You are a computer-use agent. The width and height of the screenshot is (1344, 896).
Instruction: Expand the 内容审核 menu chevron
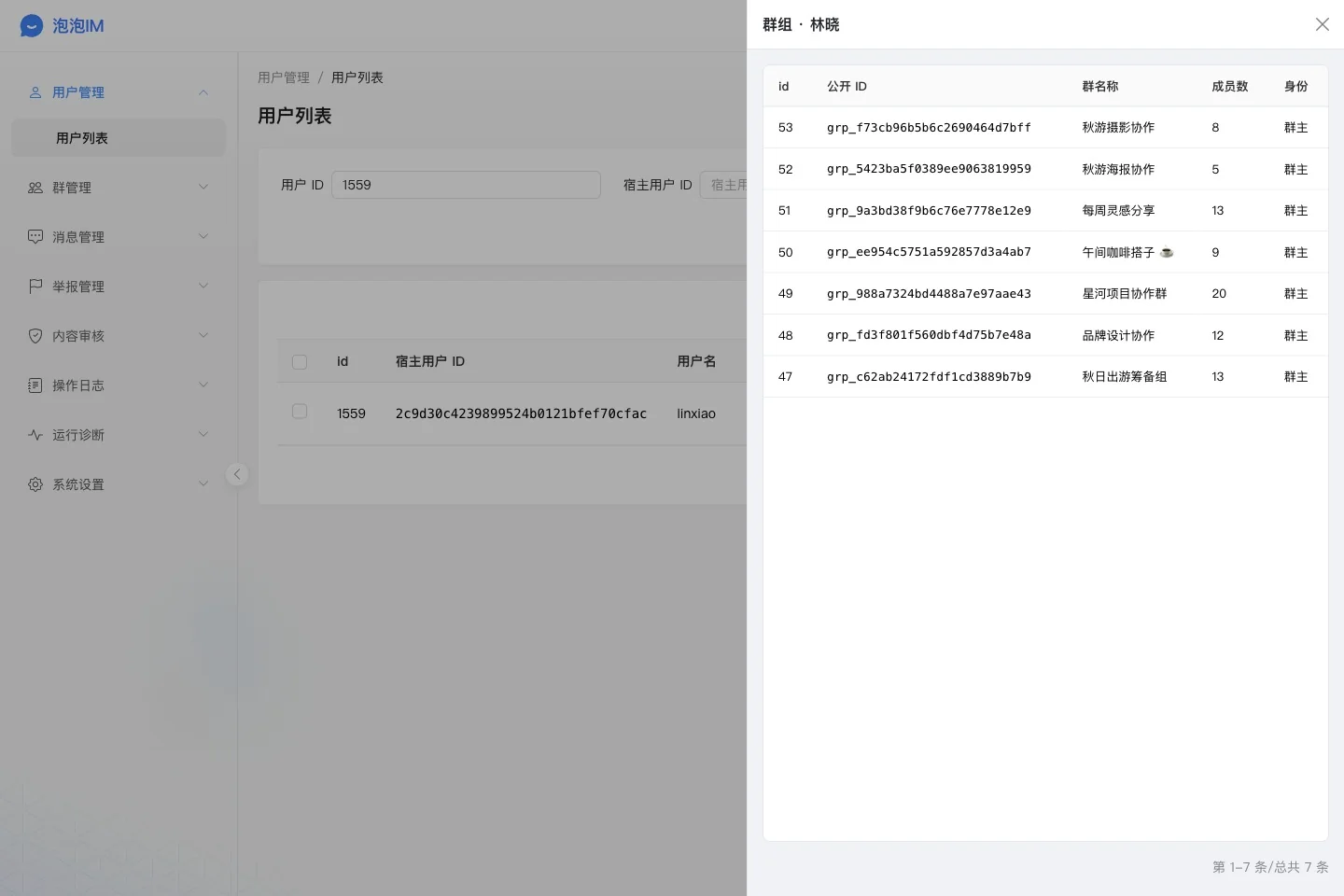[x=203, y=336]
